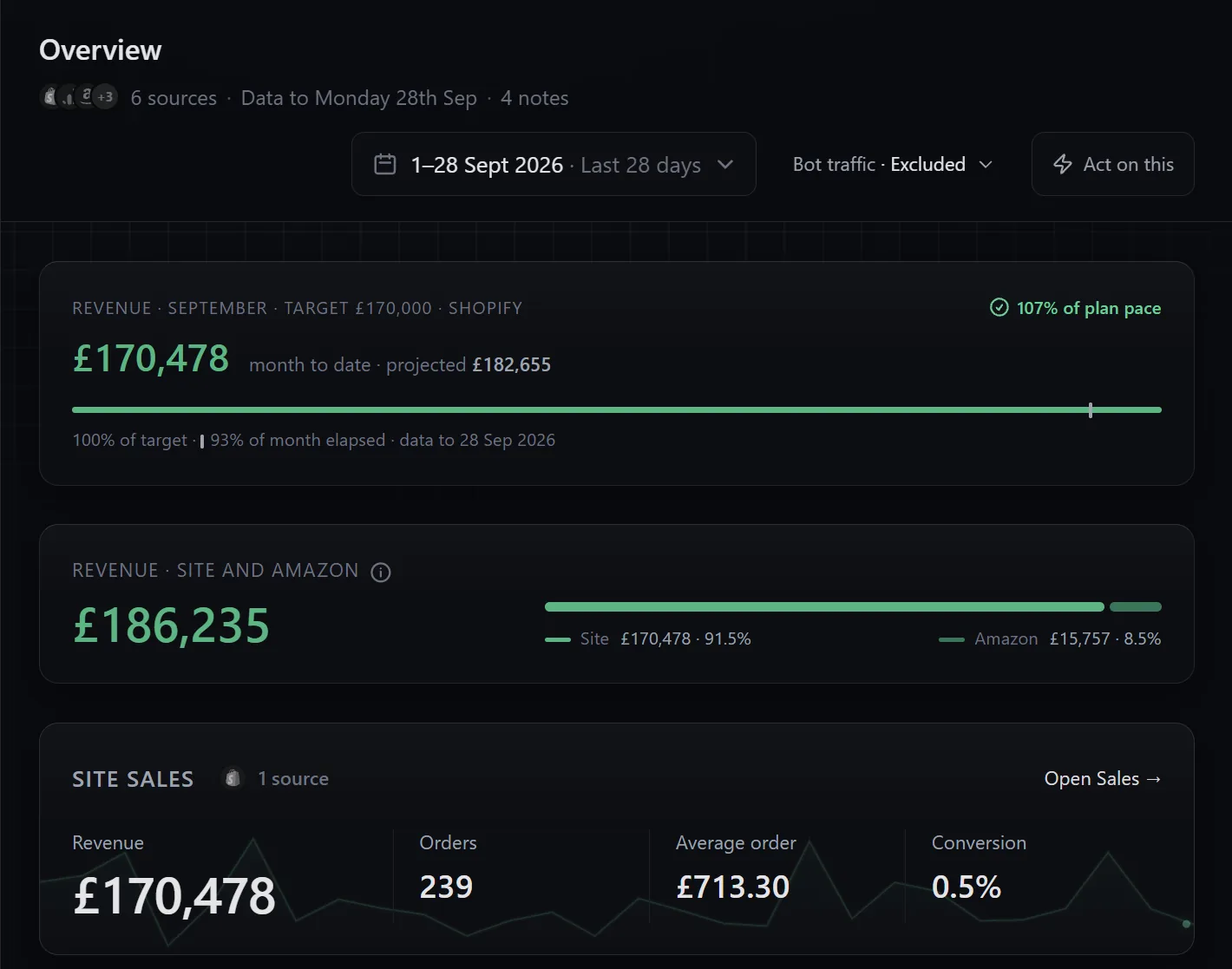Click the 100% of target text
Screen dimensions: 1232x969
[x=130, y=440]
